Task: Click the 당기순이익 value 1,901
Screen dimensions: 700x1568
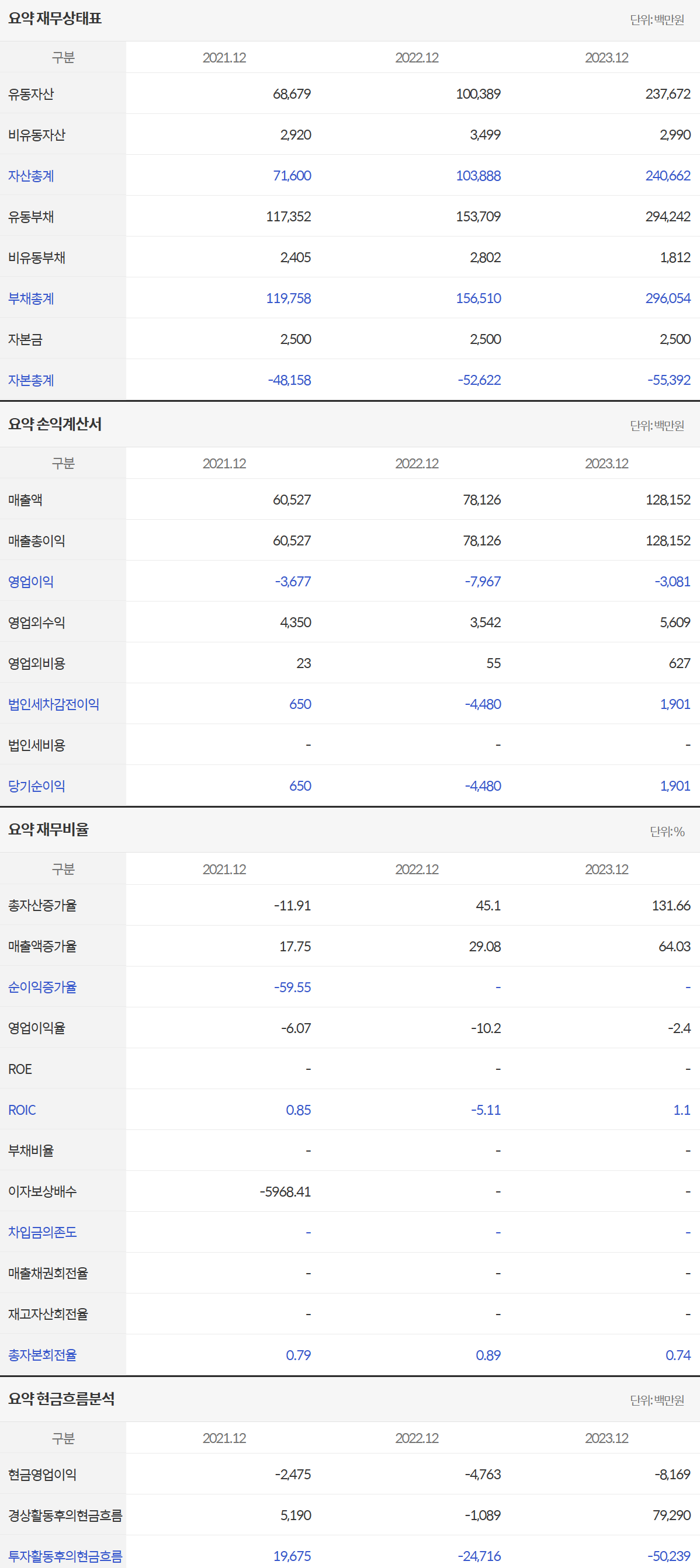Action: coord(675,786)
